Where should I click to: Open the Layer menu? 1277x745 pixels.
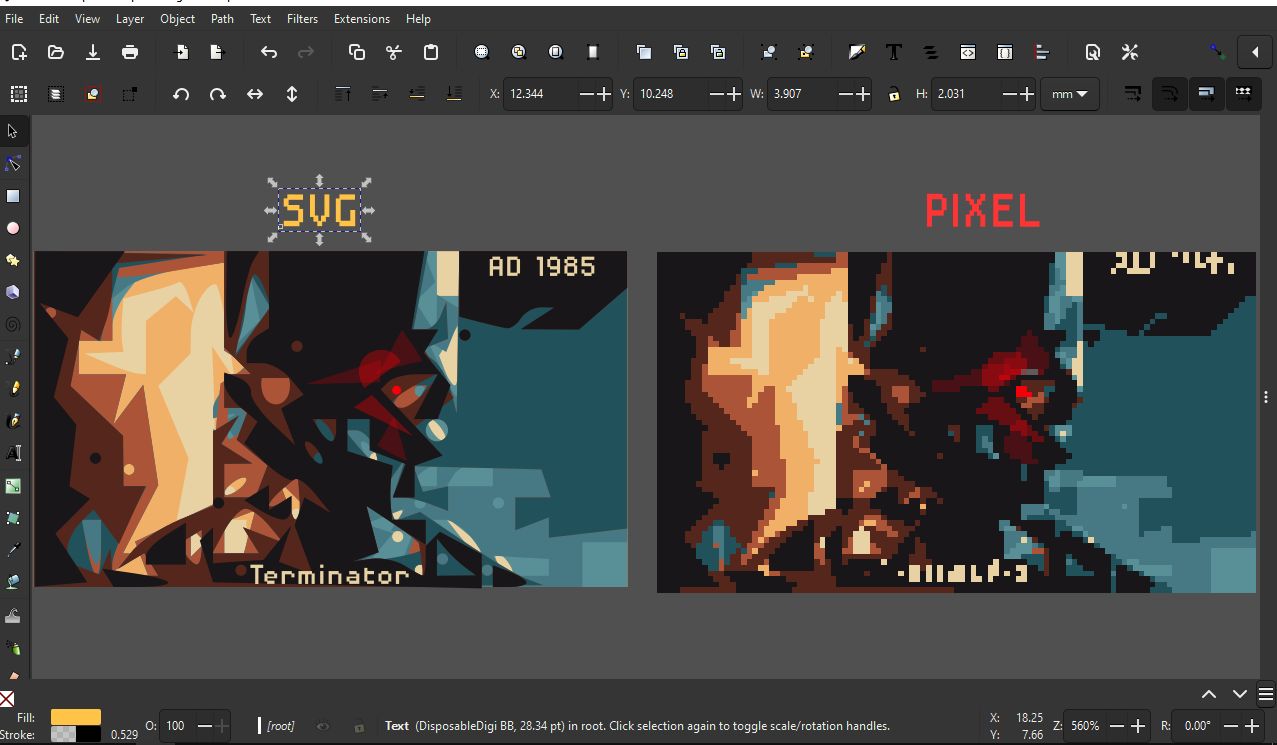coord(130,18)
